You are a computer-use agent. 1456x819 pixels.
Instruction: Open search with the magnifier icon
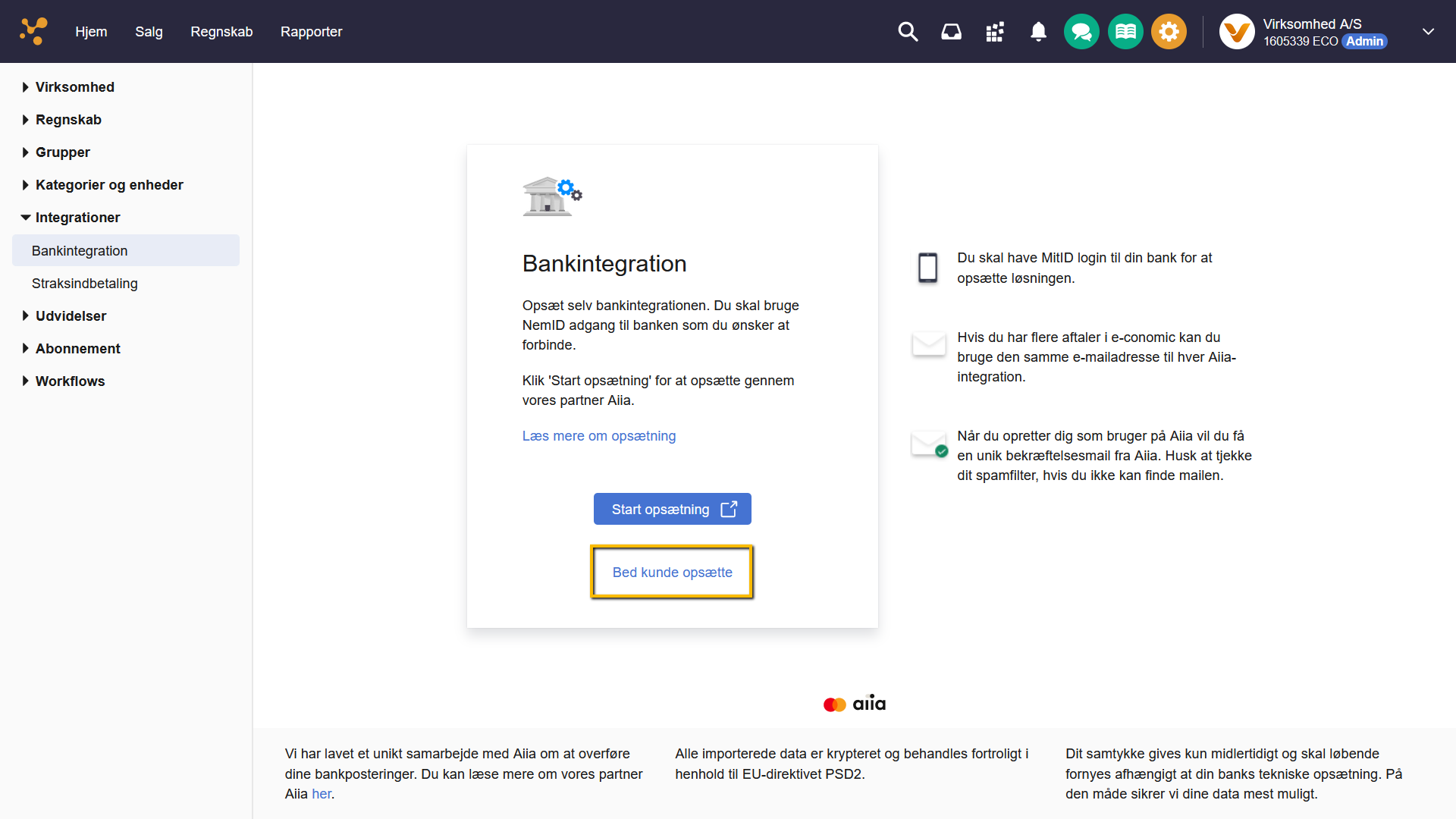(908, 32)
